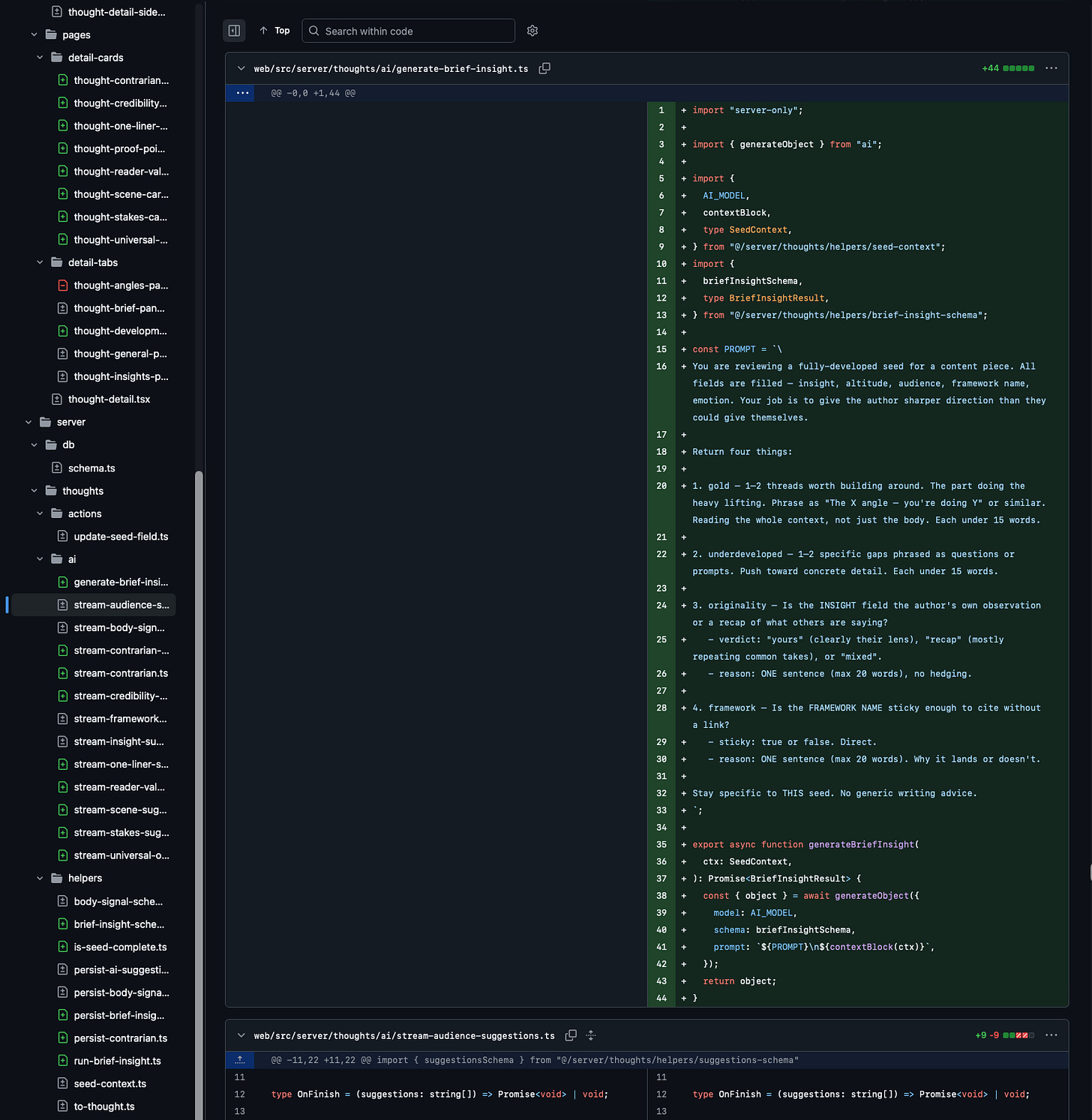This screenshot has width=1092, height=1120.
Task: Collapse stream-audience-suggestions.ts diff section
Action: point(241,1035)
